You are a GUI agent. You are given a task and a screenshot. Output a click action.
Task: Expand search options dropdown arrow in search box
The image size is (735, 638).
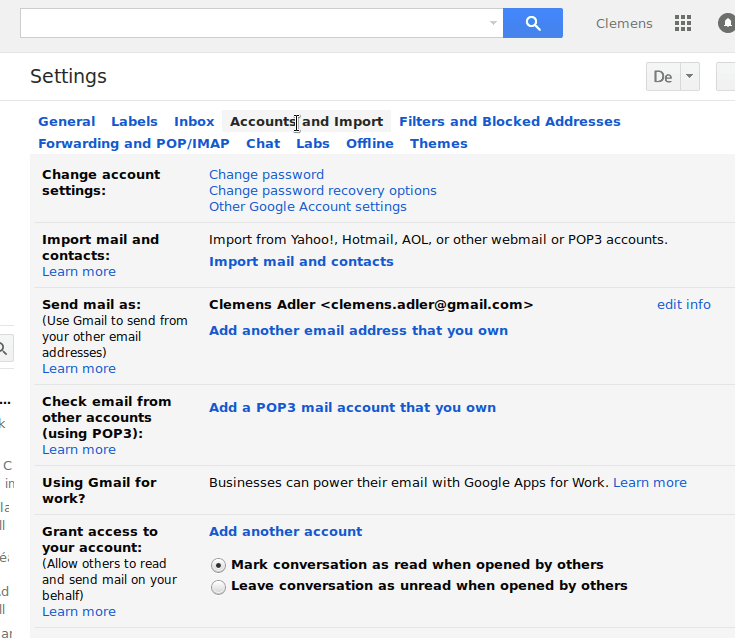pyautogui.click(x=493, y=23)
